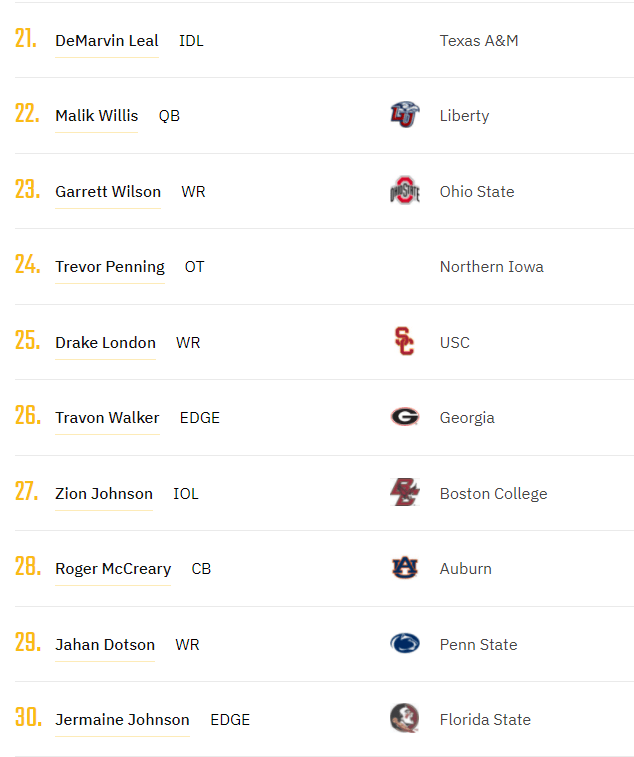The height and width of the screenshot is (757, 634).
Task: Click the Auburn Tigers logo
Action: 405,568
